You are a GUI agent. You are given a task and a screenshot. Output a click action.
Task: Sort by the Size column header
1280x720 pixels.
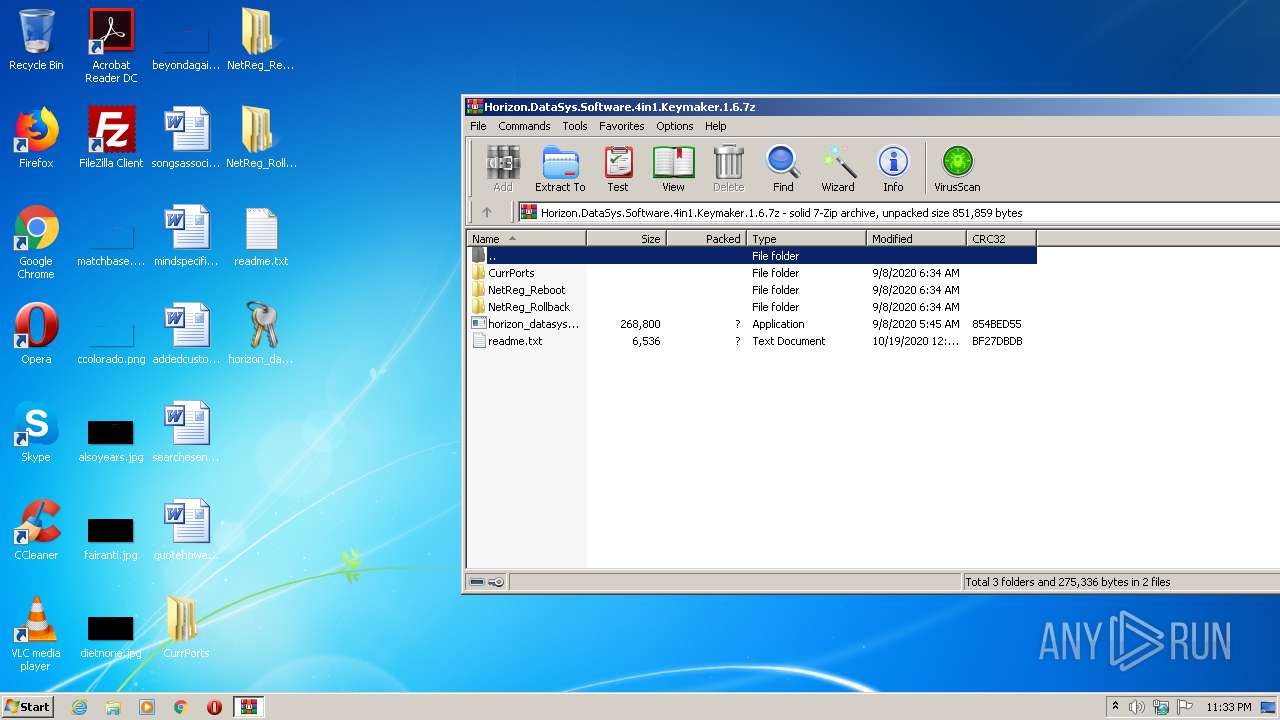click(x=626, y=238)
